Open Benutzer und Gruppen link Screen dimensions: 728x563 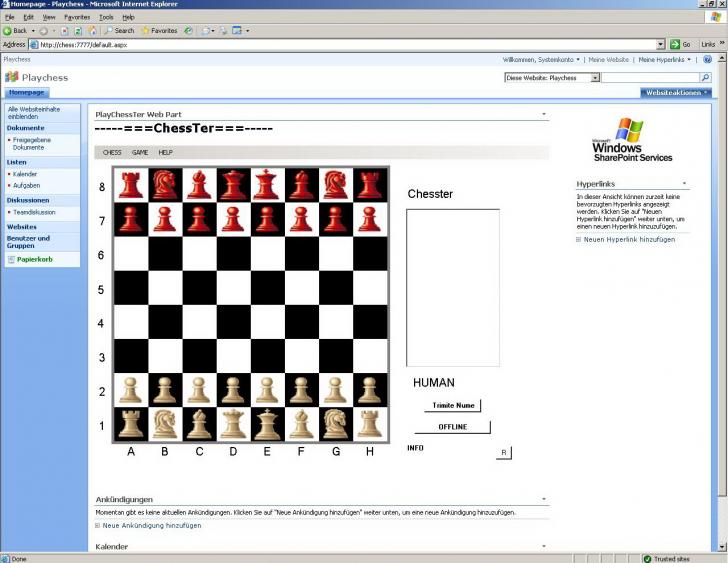click(x=28, y=242)
